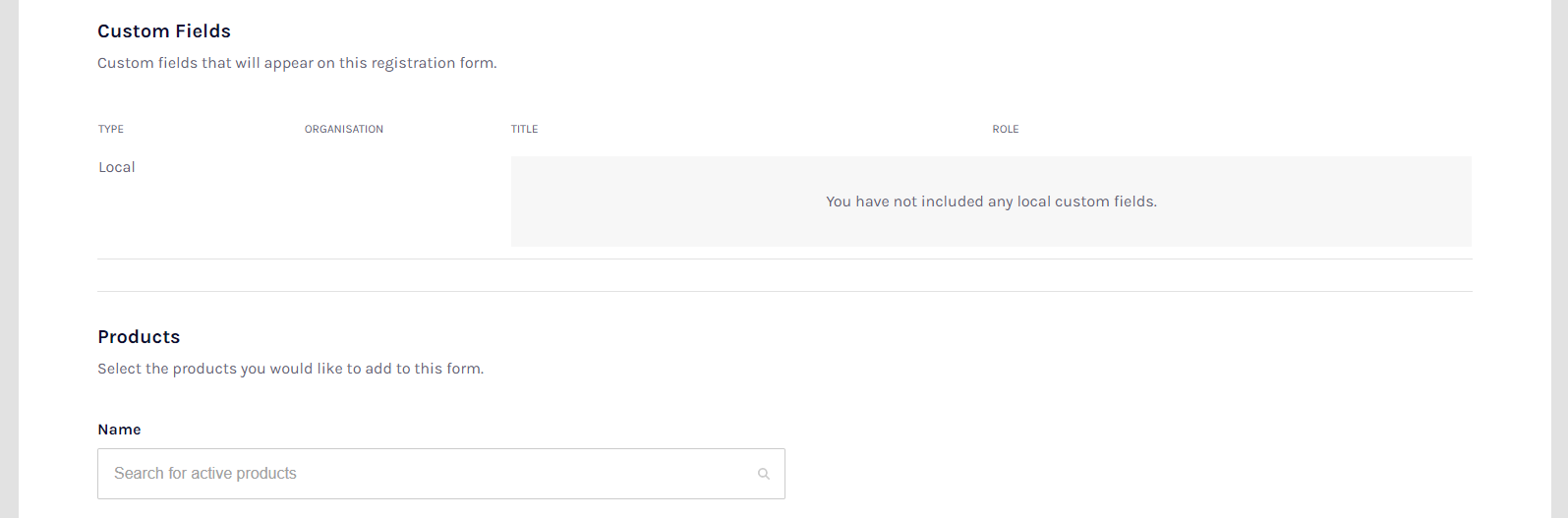The width and height of the screenshot is (1568, 518).
Task: Click the Custom Fields section heading
Action: pyautogui.click(x=164, y=31)
